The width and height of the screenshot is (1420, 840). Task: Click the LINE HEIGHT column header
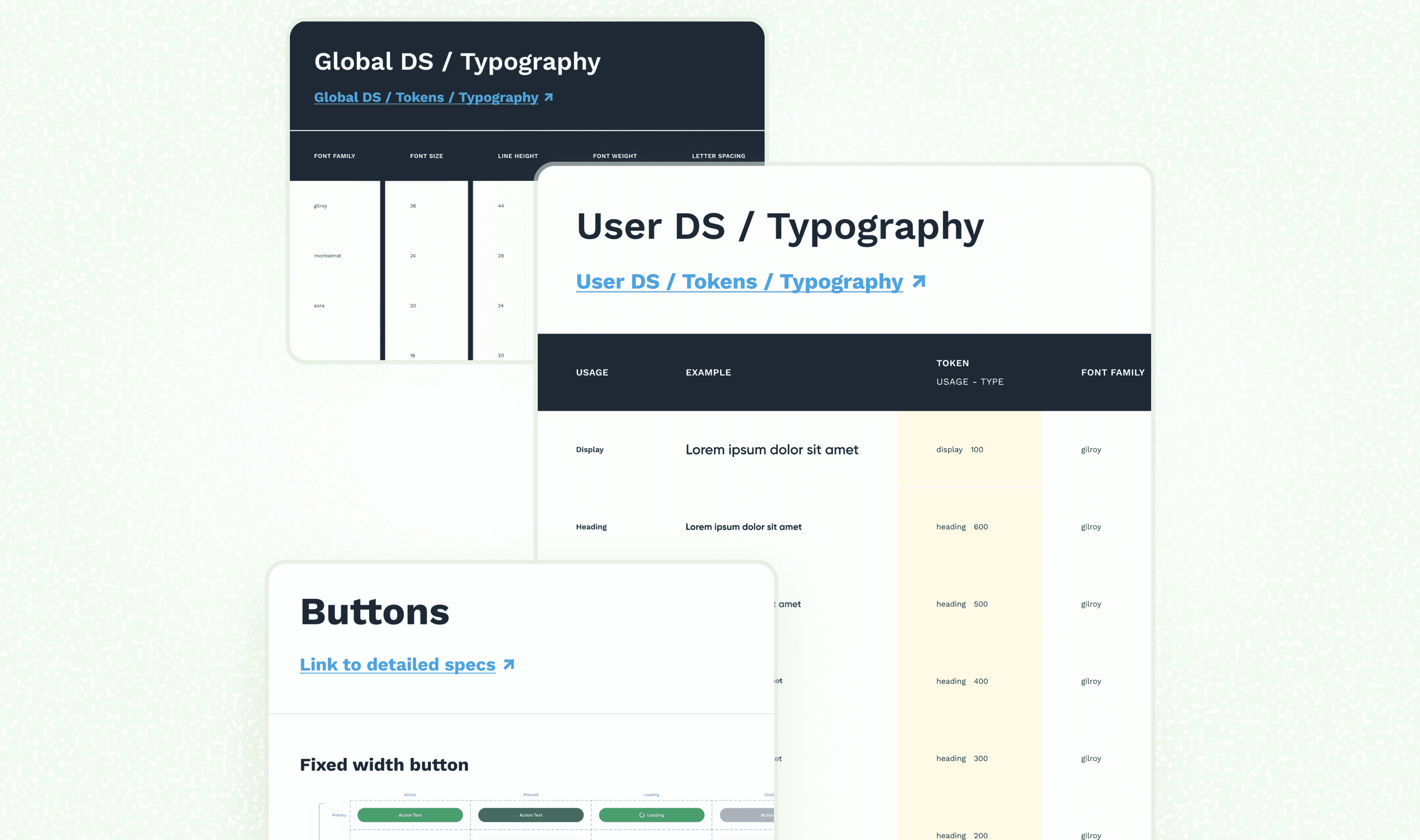517,156
